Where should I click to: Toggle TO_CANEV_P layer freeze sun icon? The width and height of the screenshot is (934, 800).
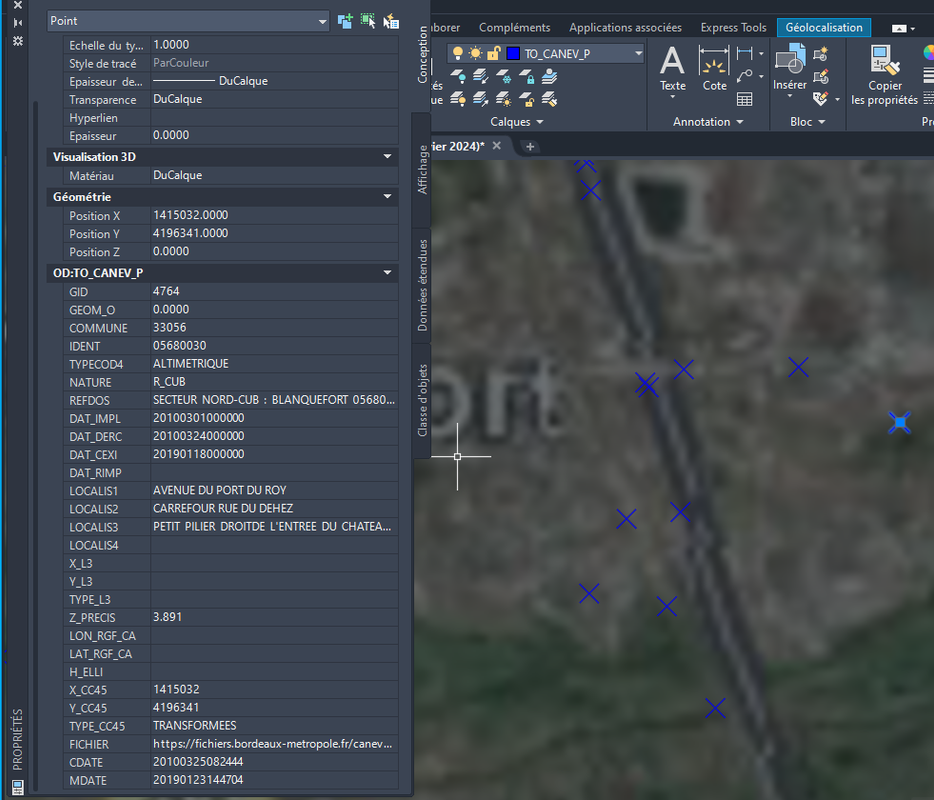pyautogui.click(x=475, y=54)
